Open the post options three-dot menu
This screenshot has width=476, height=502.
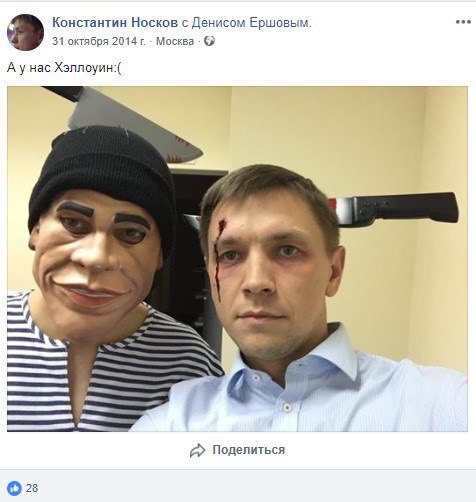[463, 22]
